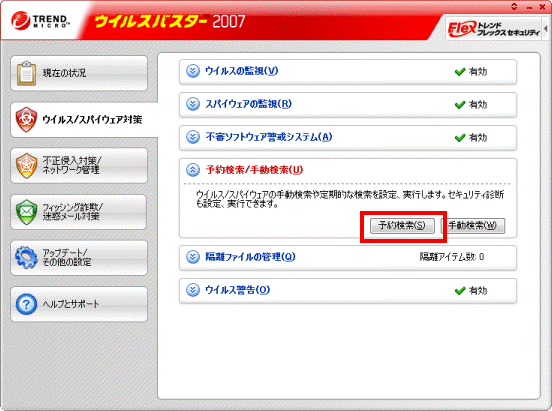
Task: Click the orange network shield icon
Action: tap(26, 166)
